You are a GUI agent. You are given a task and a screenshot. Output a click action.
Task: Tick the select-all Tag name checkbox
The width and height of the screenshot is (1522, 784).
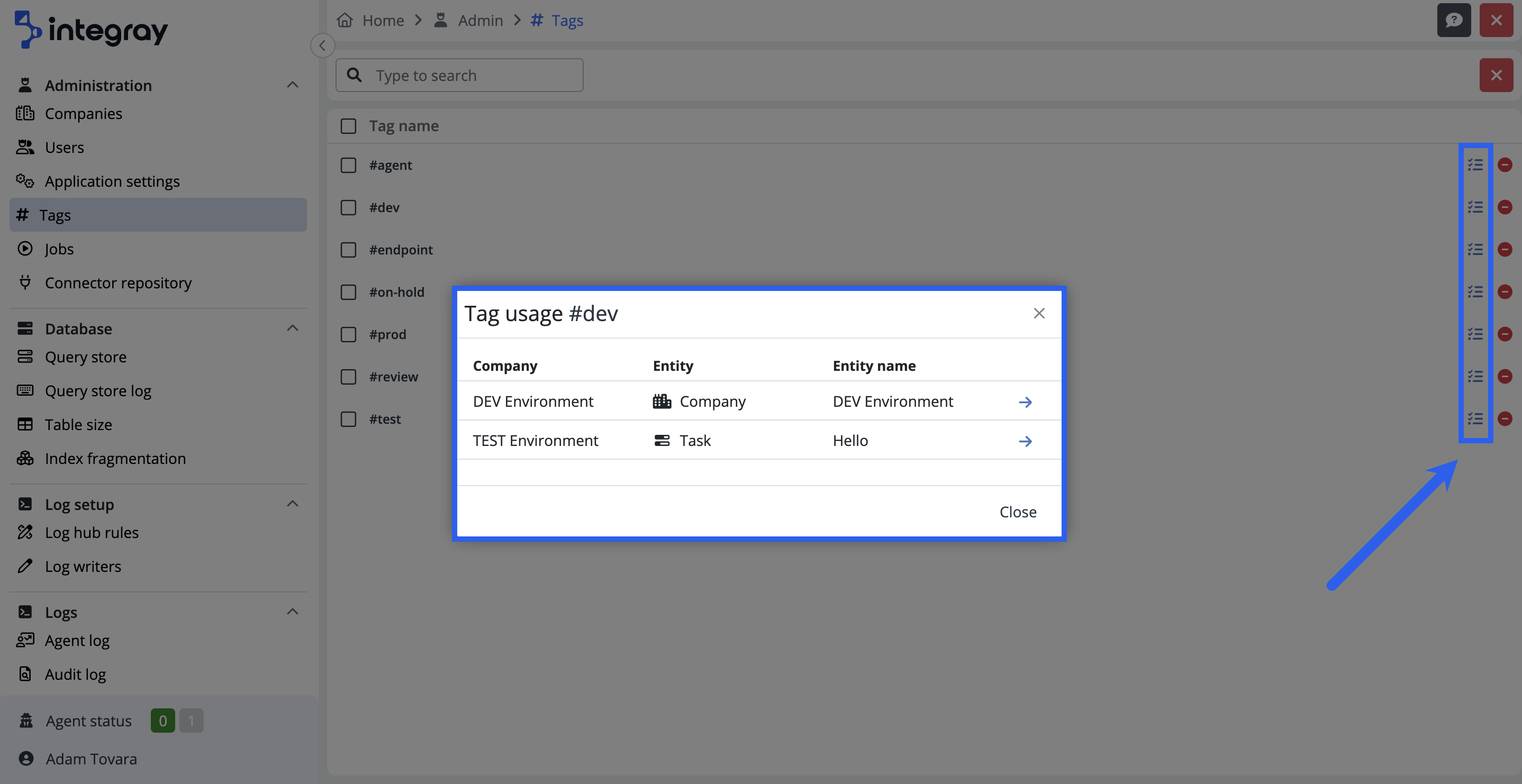(349, 126)
